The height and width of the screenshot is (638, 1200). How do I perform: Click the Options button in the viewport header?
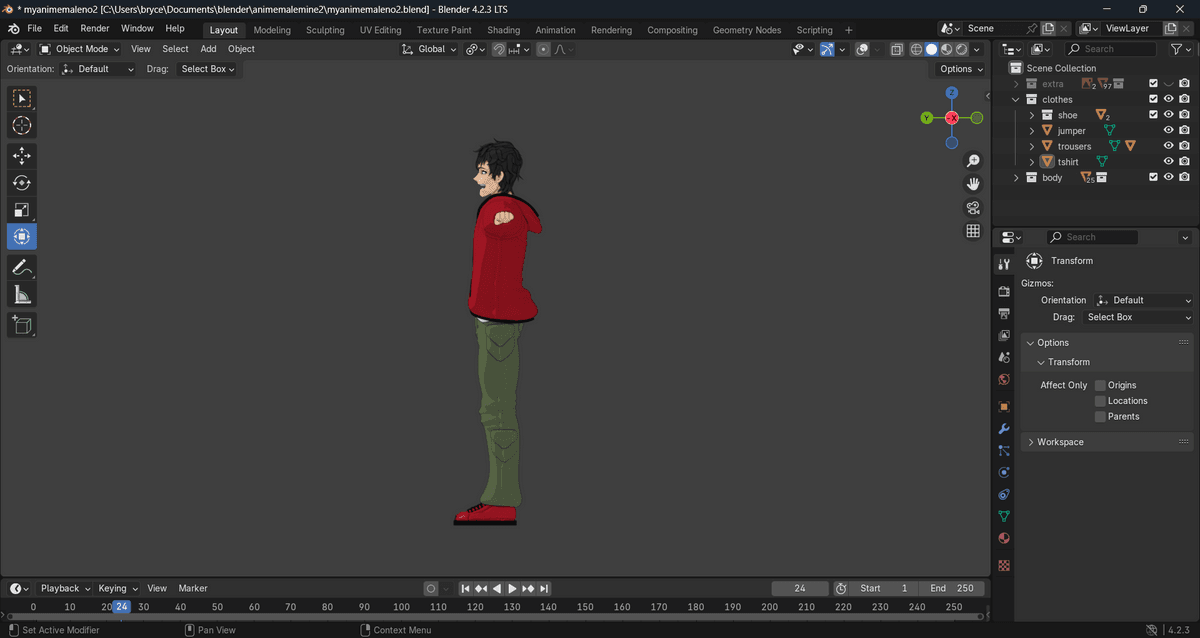coord(961,69)
